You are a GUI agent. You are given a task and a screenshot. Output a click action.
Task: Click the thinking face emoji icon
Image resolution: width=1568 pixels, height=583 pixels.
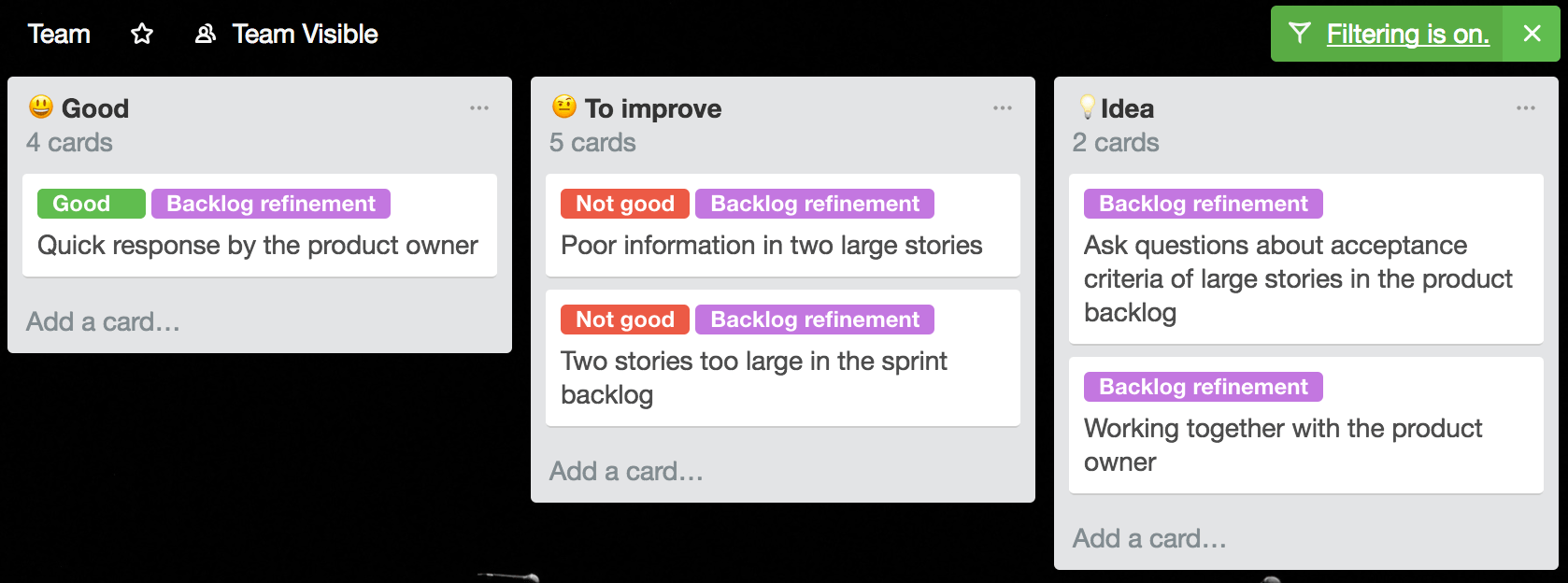564,107
